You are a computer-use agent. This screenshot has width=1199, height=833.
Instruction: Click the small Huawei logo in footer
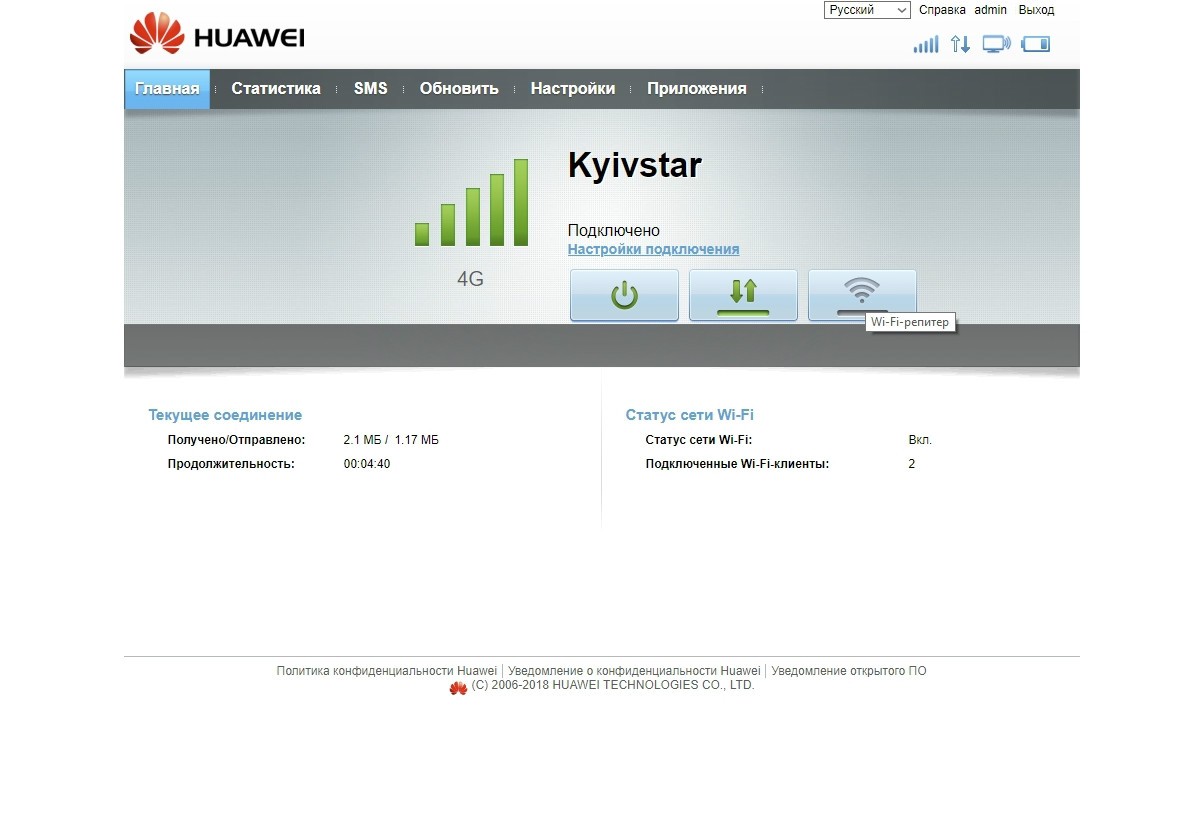458,688
